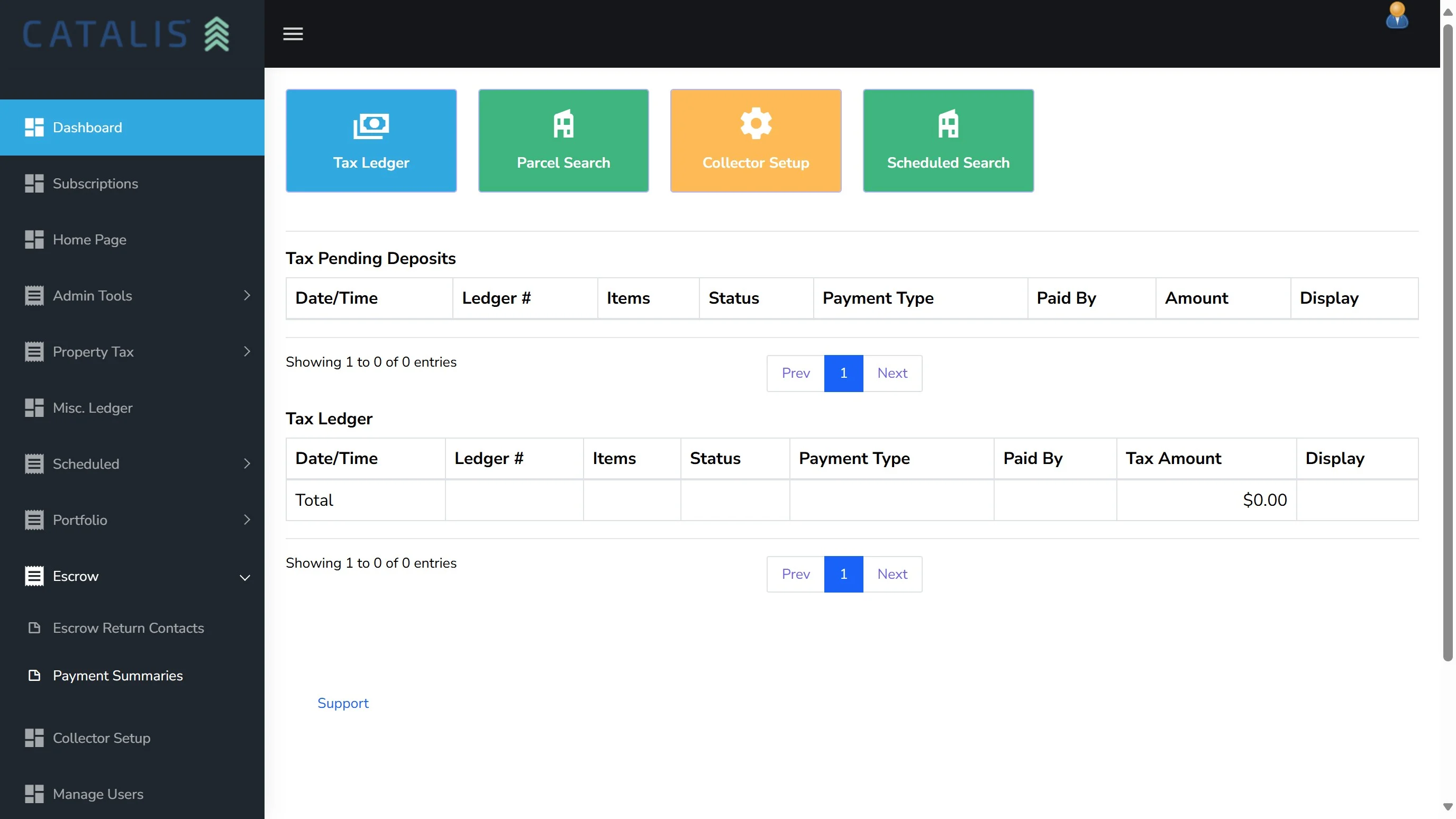Click the Subscriptions sidebar icon
Image resolution: width=1456 pixels, height=819 pixels.
click(34, 183)
